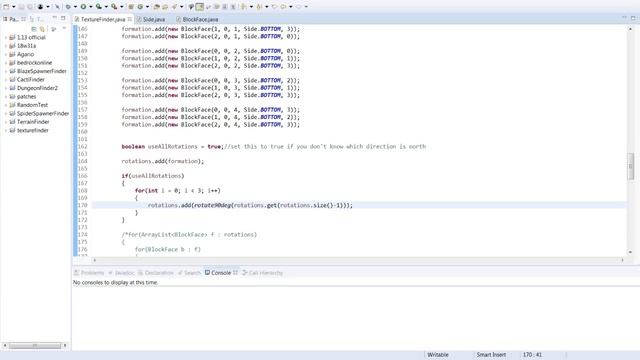Click the New file toolbar icon

6,7
